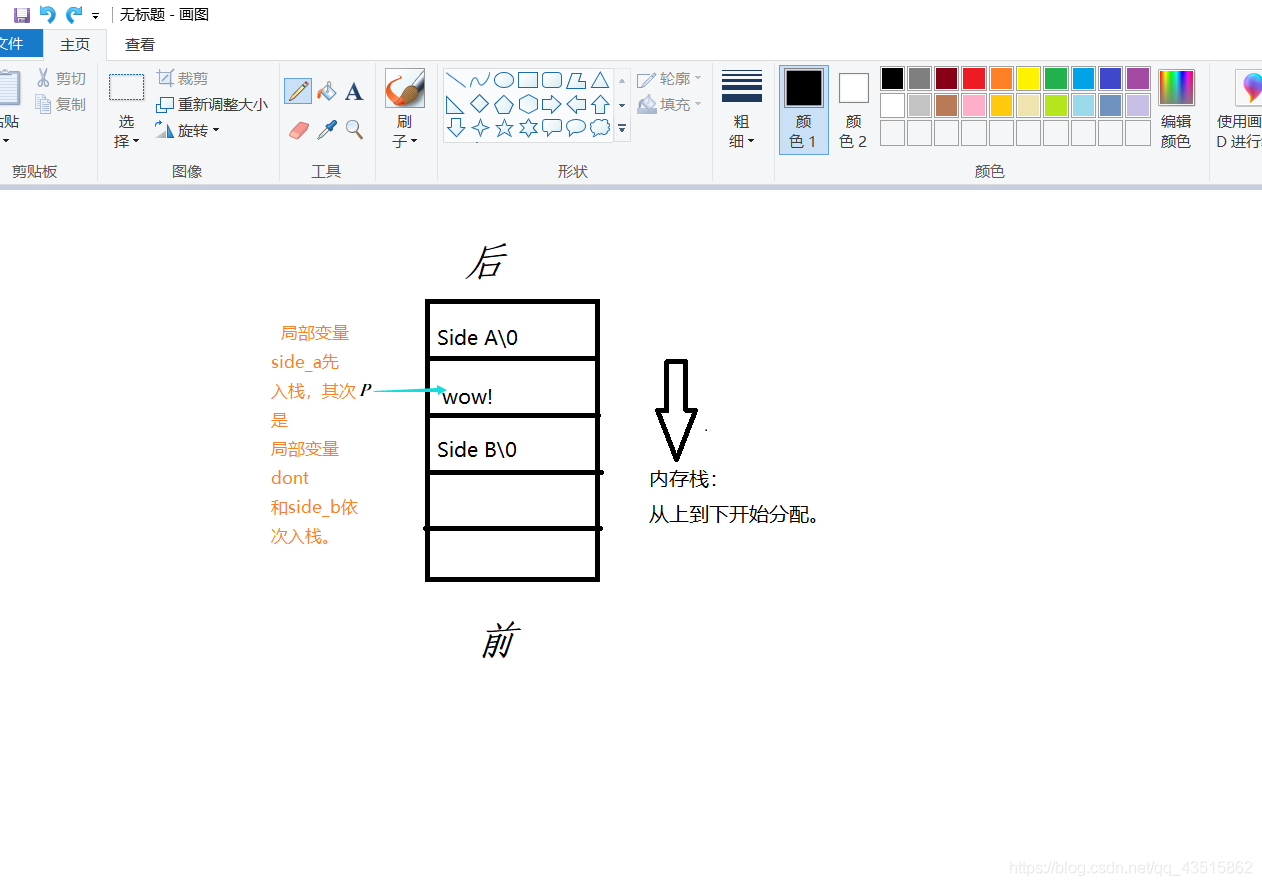Click the dashed rectangle selection tool
Image resolution: width=1262 pixels, height=886 pixels.
[x=127, y=87]
